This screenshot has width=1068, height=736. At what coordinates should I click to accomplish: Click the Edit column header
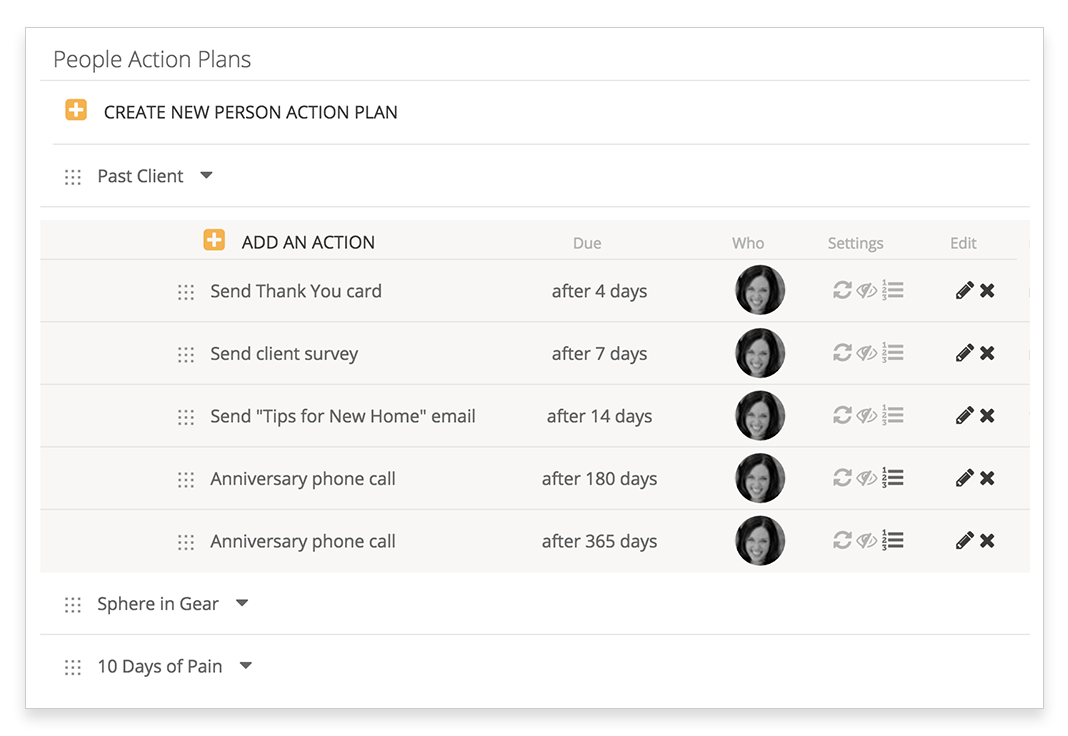coord(963,243)
